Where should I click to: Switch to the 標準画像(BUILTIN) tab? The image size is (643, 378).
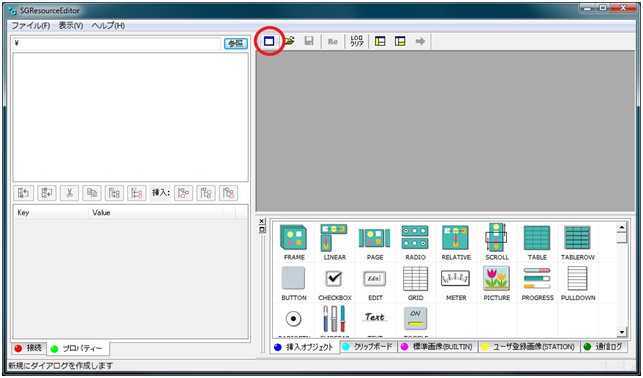(x=438, y=346)
